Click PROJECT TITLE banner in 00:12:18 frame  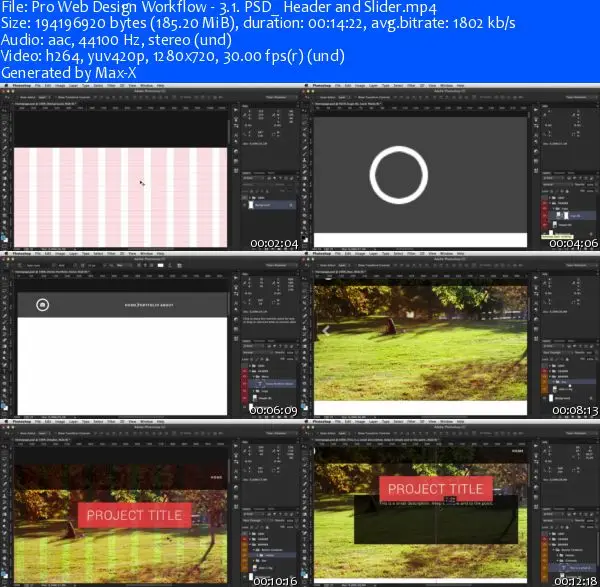tap(435, 489)
